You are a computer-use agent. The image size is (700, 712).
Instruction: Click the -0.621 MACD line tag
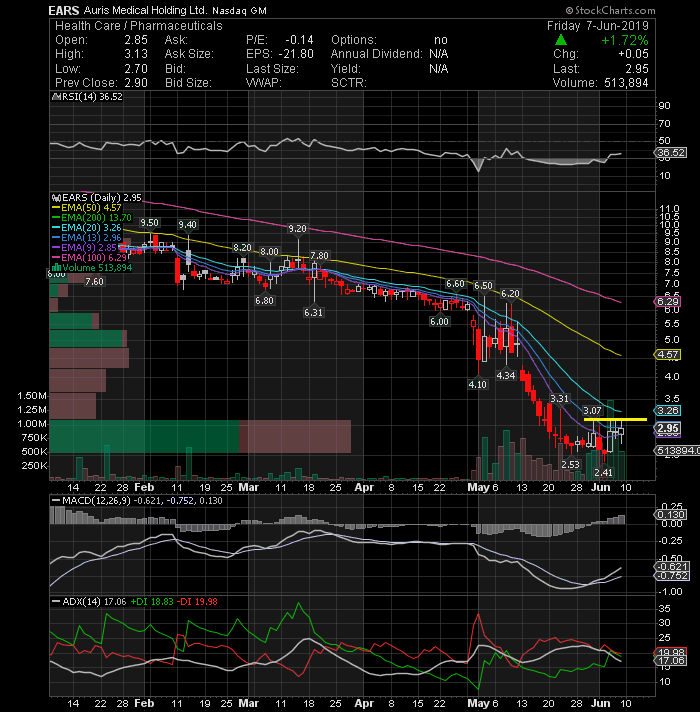point(671,567)
